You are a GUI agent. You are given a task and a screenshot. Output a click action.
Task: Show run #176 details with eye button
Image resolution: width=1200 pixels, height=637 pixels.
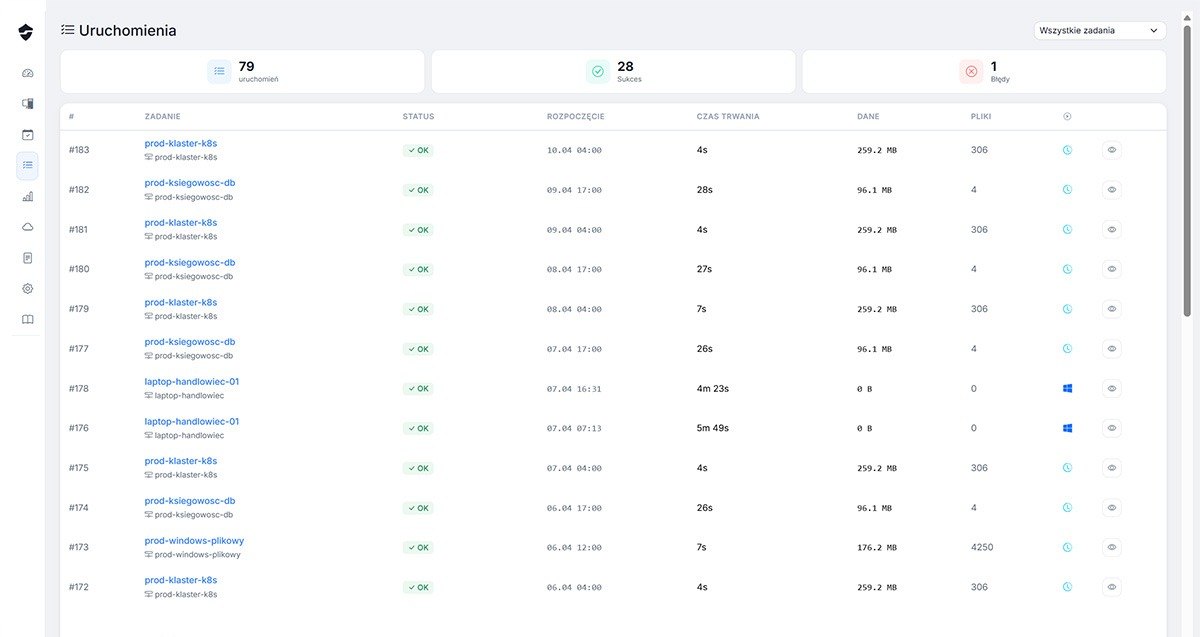1111,428
